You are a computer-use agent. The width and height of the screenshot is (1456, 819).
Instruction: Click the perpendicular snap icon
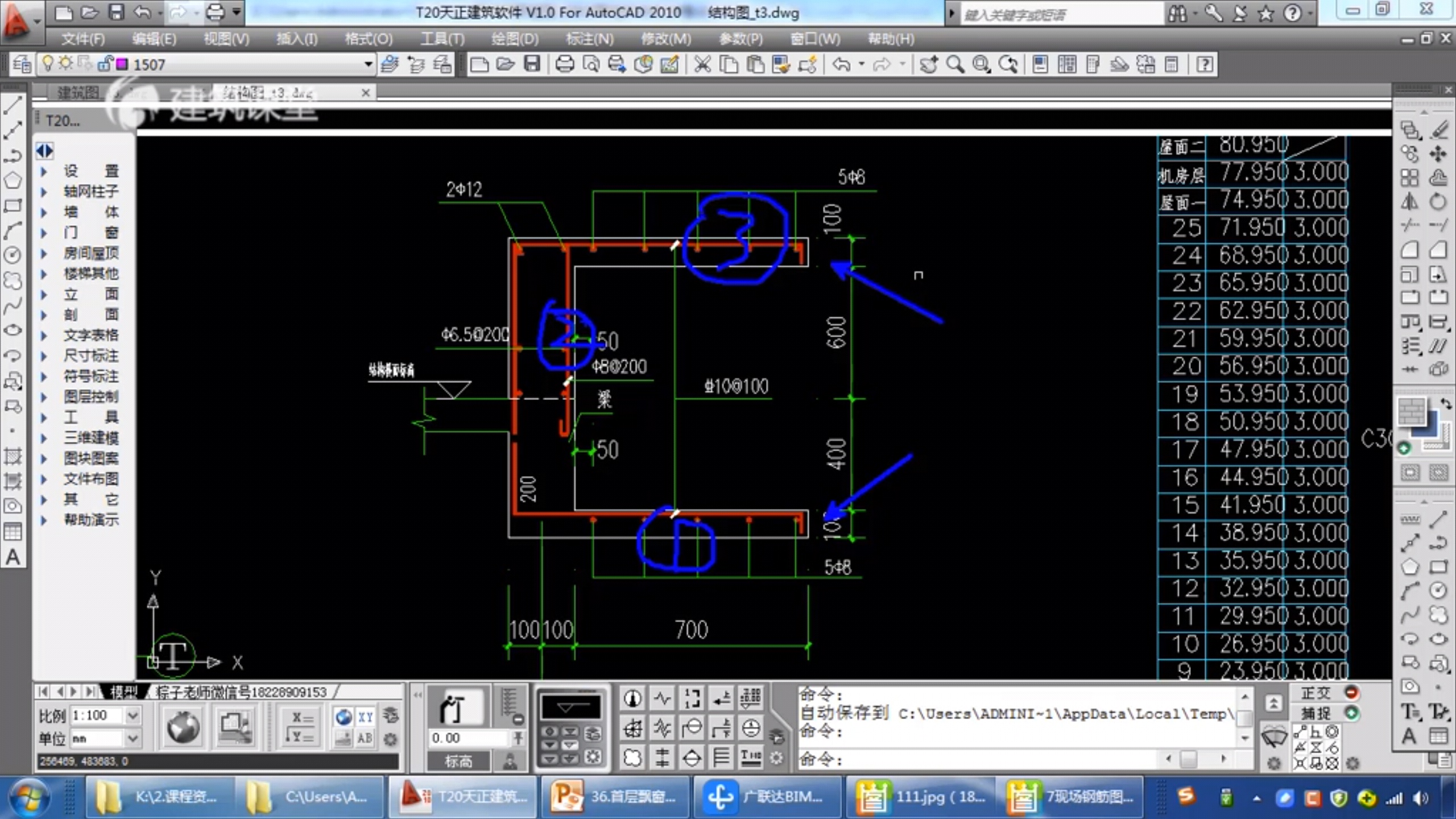click(1316, 732)
